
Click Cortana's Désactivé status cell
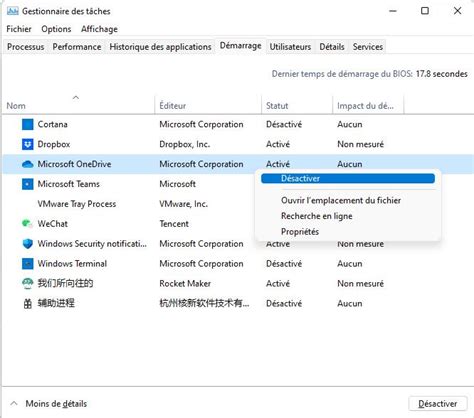pyautogui.click(x=284, y=124)
